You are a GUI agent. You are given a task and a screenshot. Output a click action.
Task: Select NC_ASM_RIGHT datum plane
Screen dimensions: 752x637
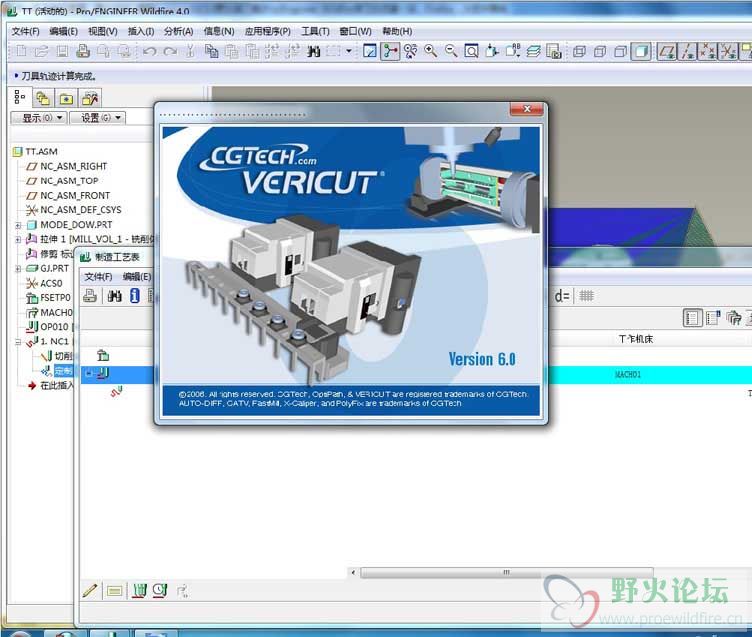tap(73, 166)
